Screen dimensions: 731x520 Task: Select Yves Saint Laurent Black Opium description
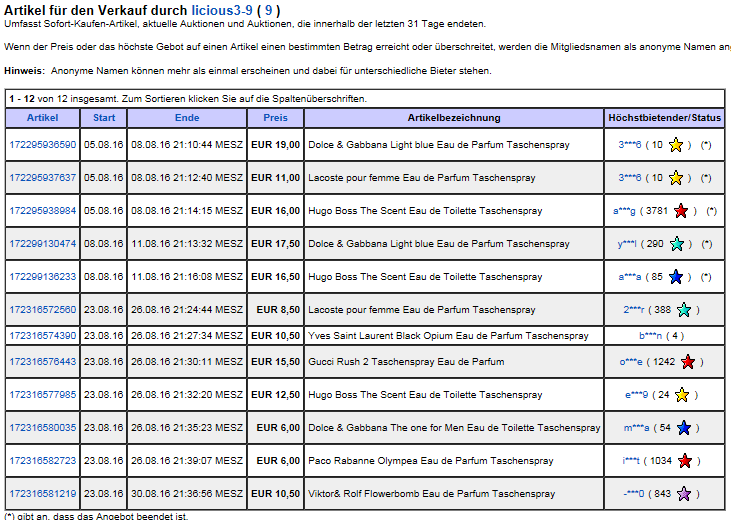[448, 336]
